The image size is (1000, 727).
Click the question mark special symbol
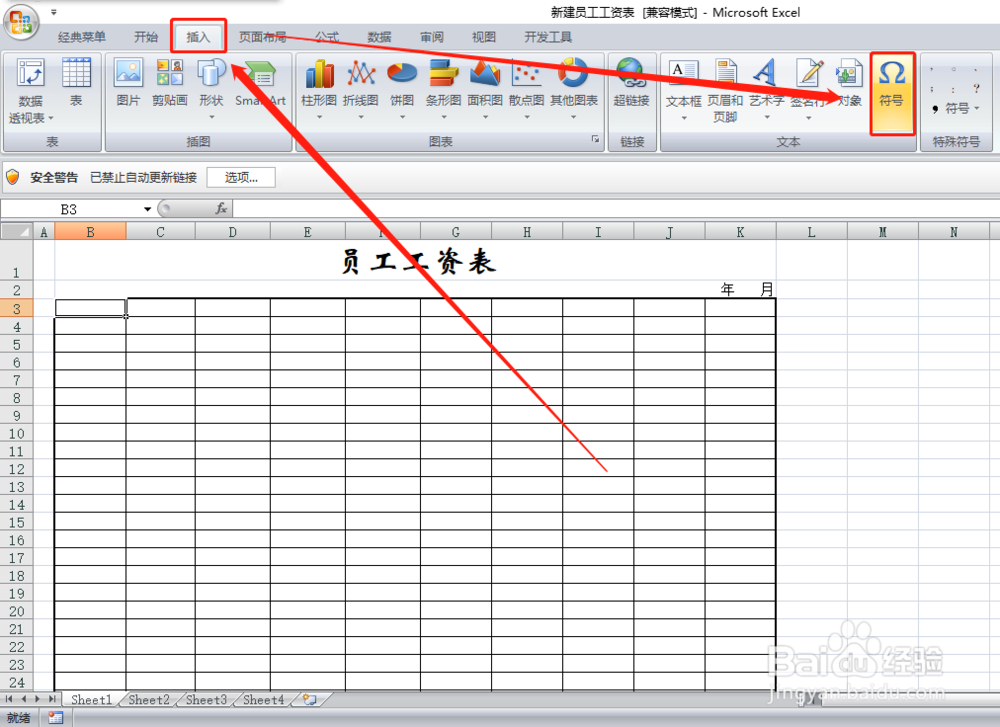coord(976,88)
